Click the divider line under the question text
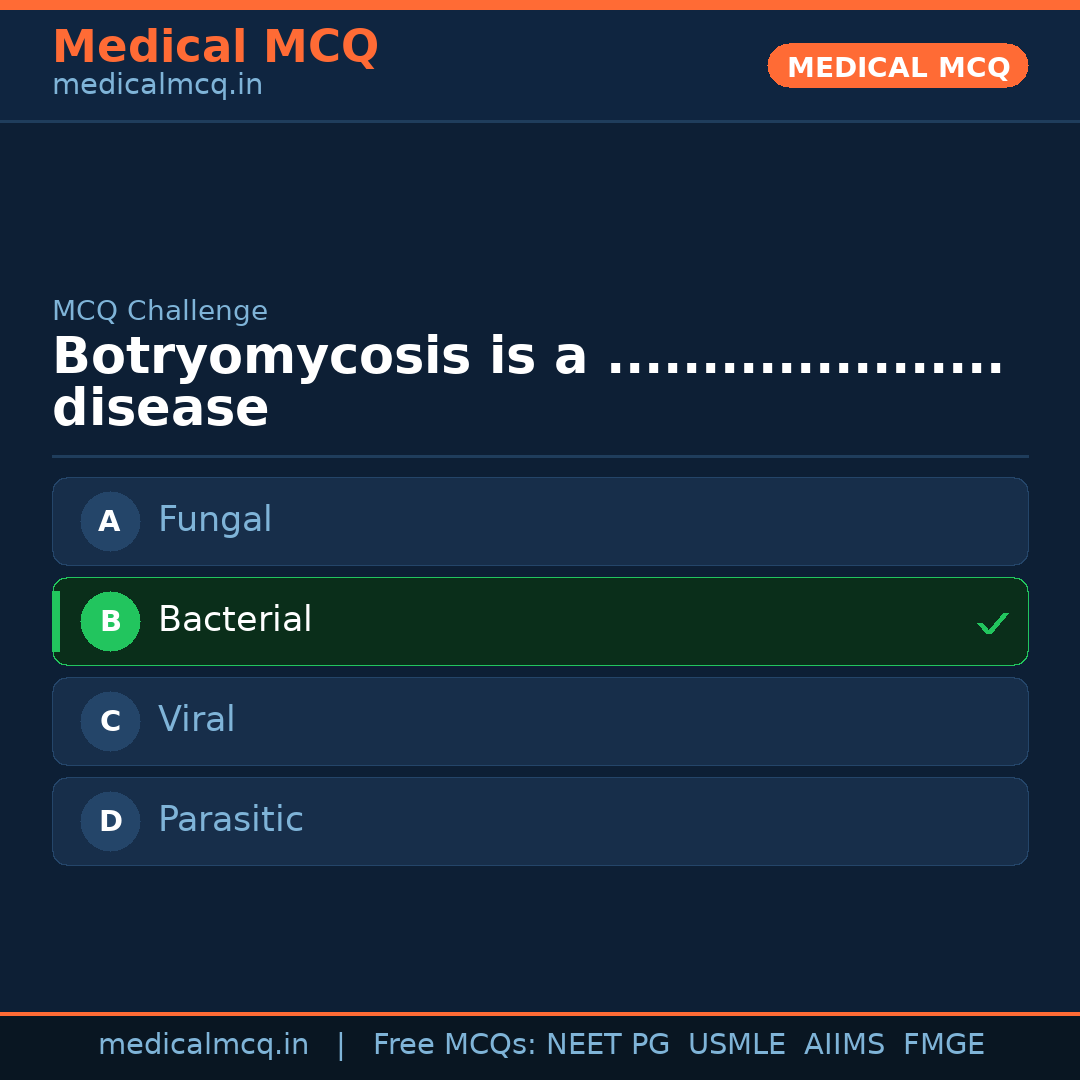Screen dimensions: 1080x1080 pos(540,457)
